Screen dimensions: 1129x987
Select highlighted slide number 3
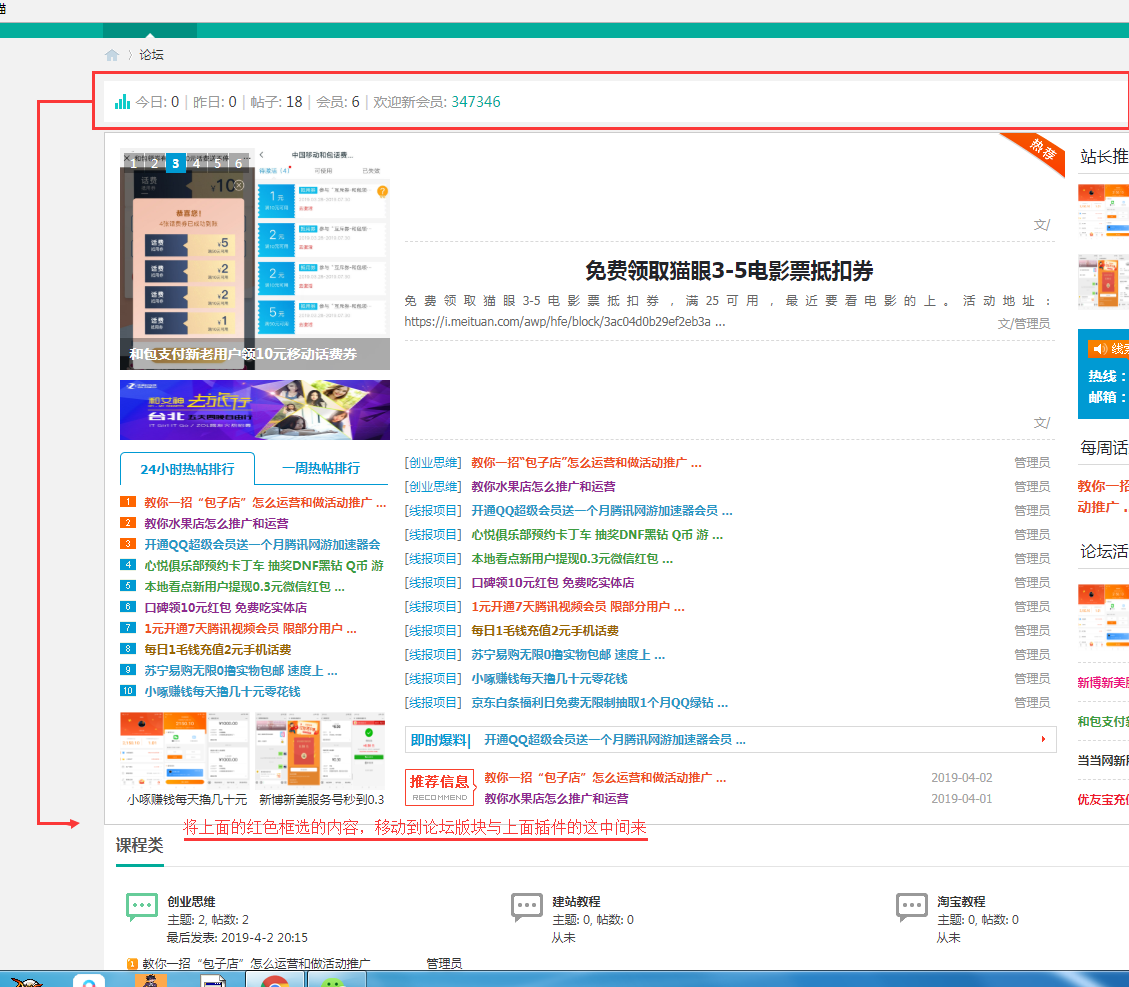coord(175,163)
